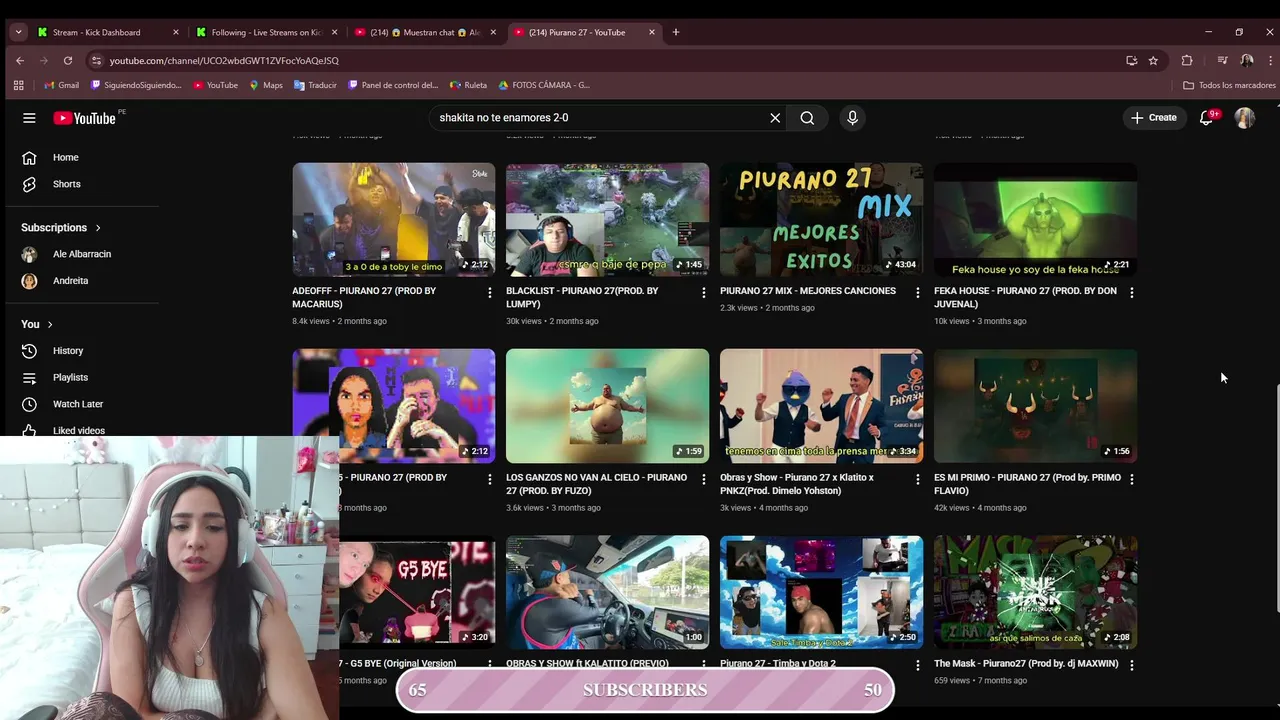This screenshot has height=720, width=1280.
Task: Go back in browser
Action: coord(20,60)
